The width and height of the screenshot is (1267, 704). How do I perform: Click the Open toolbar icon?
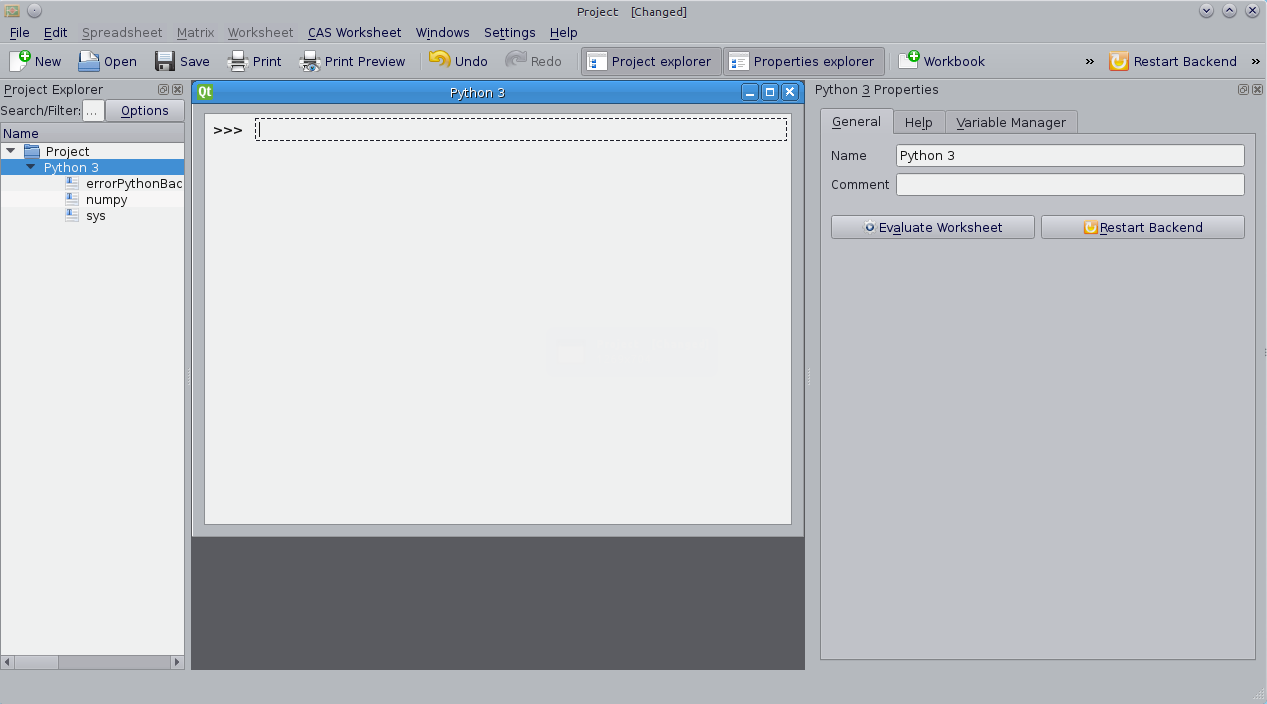click(x=90, y=61)
